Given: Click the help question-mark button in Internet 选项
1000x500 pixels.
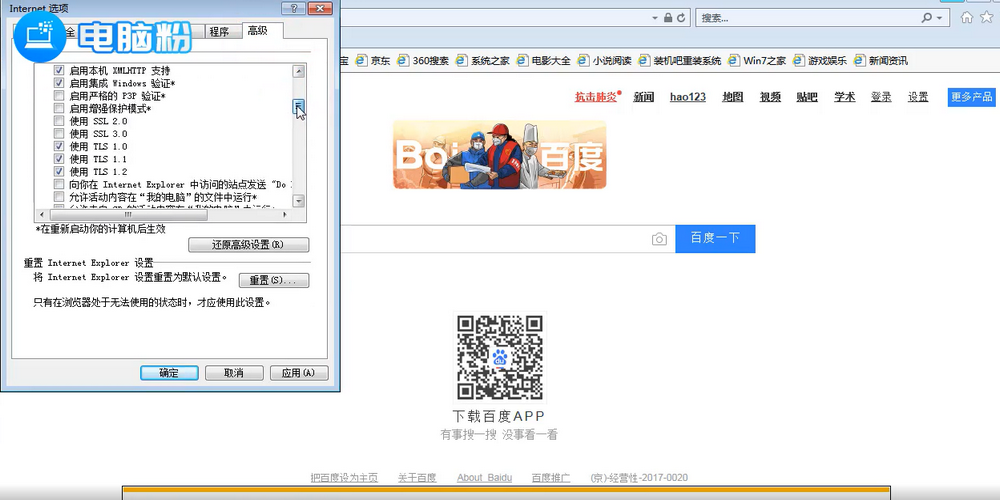Looking at the screenshot, I should (293, 8).
